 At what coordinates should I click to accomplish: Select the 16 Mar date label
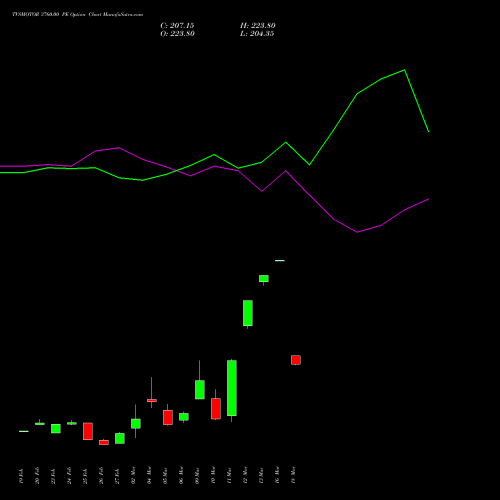pos(277,475)
